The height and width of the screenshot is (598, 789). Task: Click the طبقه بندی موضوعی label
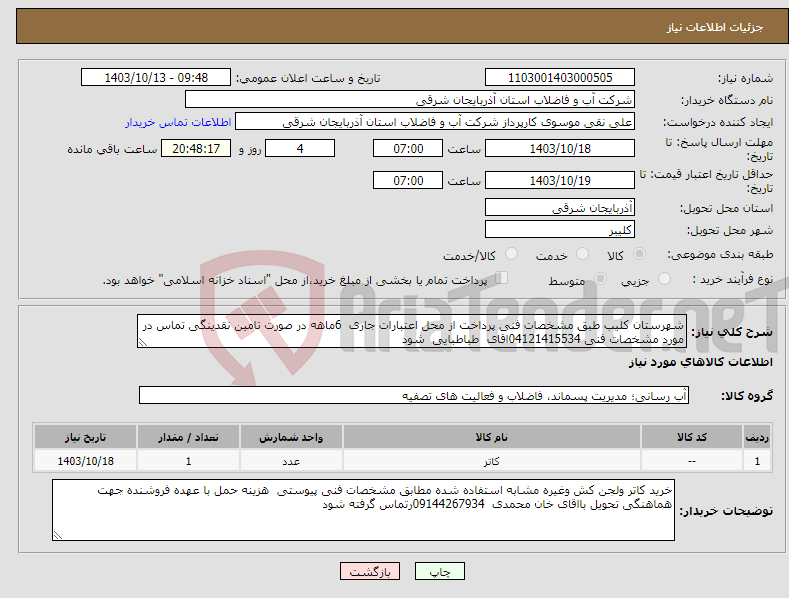pyautogui.click(x=720, y=254)
